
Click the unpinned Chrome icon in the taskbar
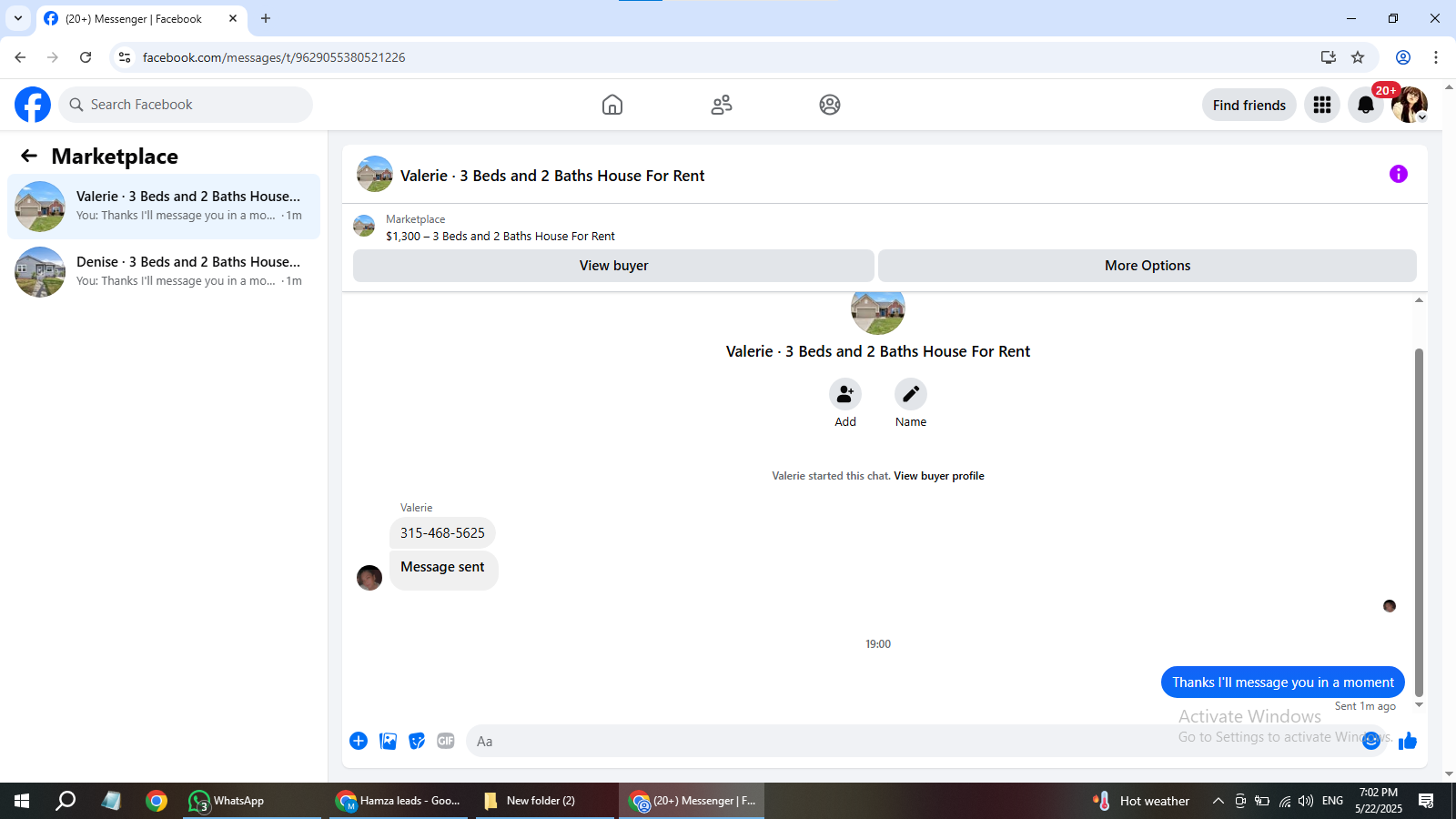pos(157,801)
